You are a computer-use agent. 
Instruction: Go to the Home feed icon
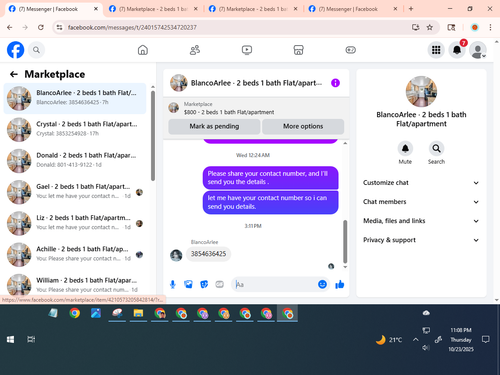pyautogui.click(x=143, y=50)
